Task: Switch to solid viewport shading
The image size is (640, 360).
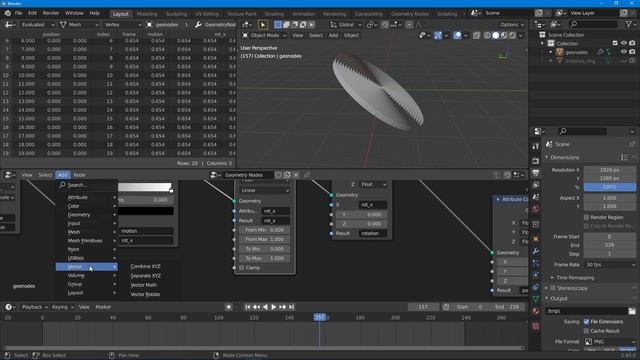Action: point(496,36)
